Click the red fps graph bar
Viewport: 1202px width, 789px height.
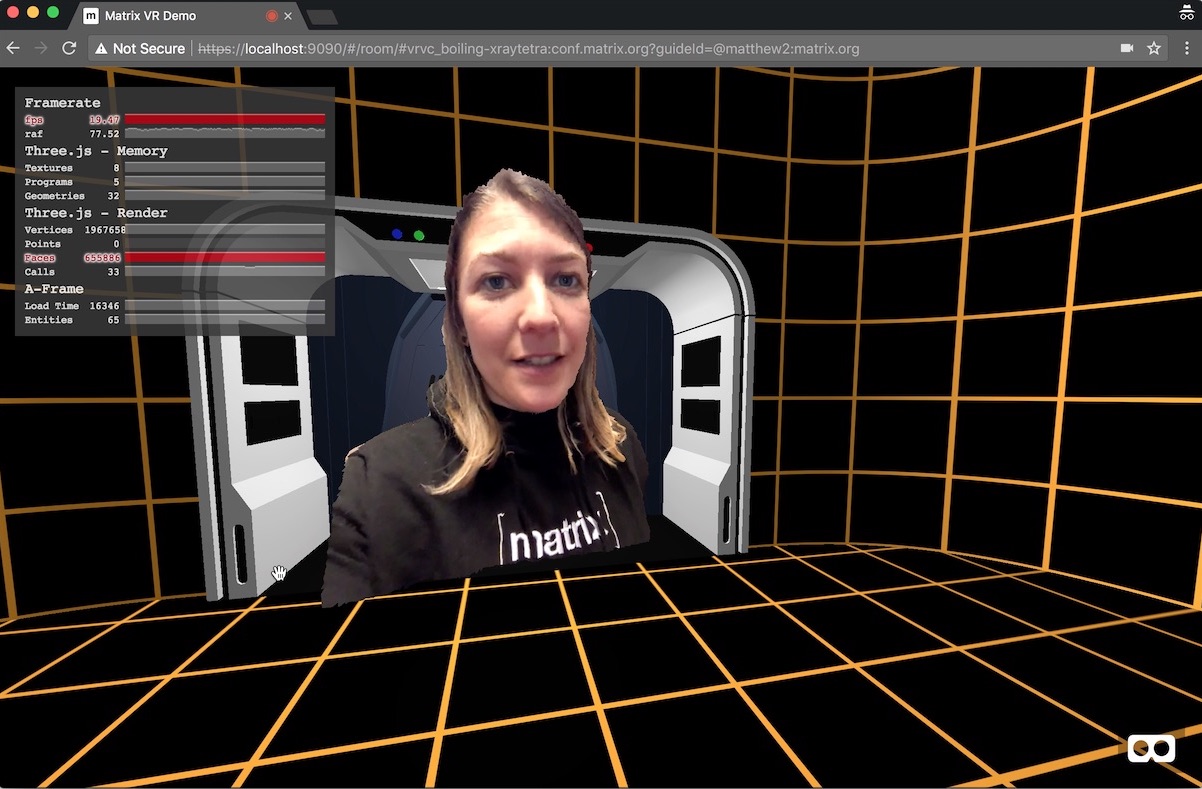pyautogui.click(x=224, y=120)
